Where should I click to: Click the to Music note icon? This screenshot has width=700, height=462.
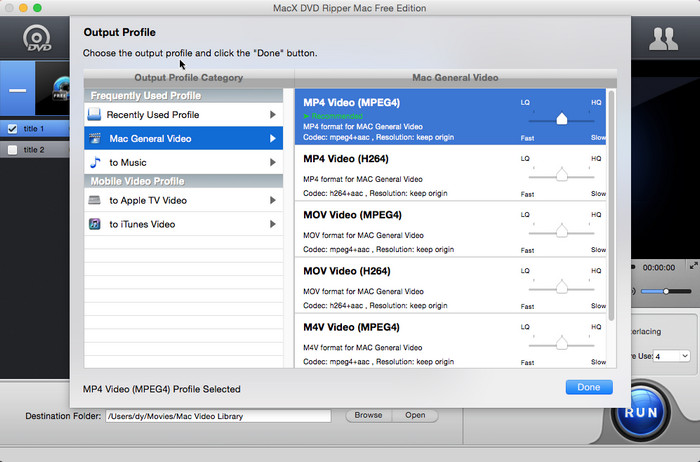pos(95,162)
